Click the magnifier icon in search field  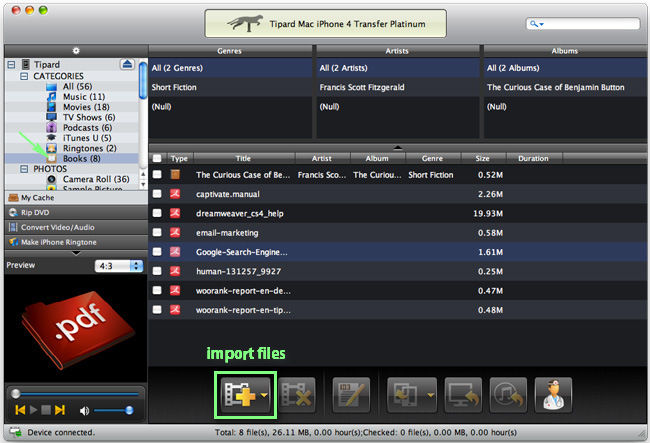(x=534, y=24)
